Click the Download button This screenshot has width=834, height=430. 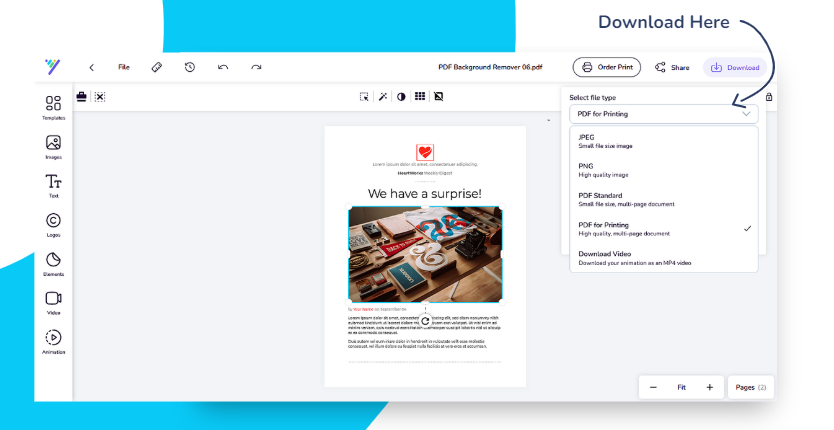pos(736,67)
